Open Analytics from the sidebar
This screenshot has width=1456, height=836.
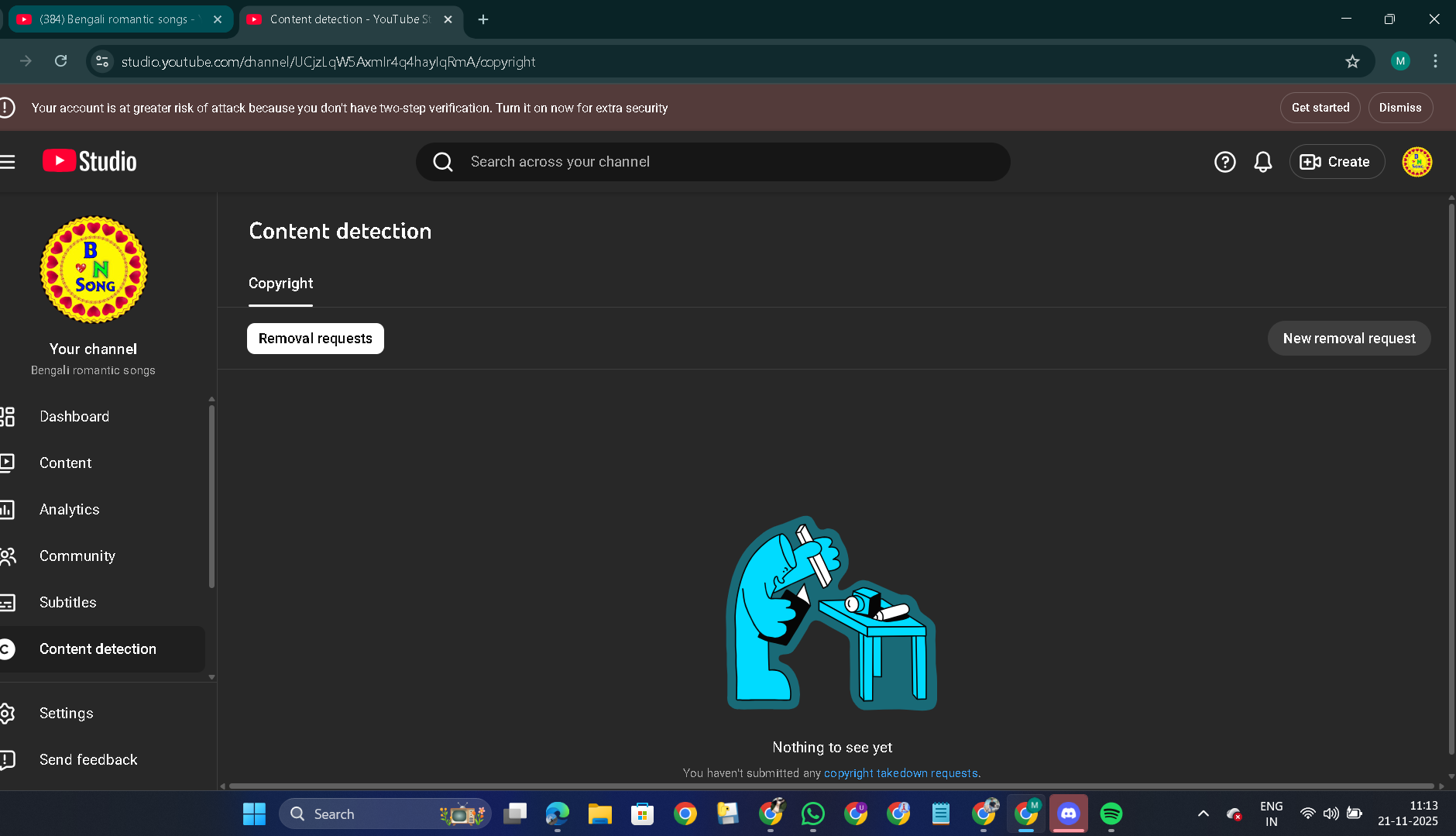click(70, 510)
